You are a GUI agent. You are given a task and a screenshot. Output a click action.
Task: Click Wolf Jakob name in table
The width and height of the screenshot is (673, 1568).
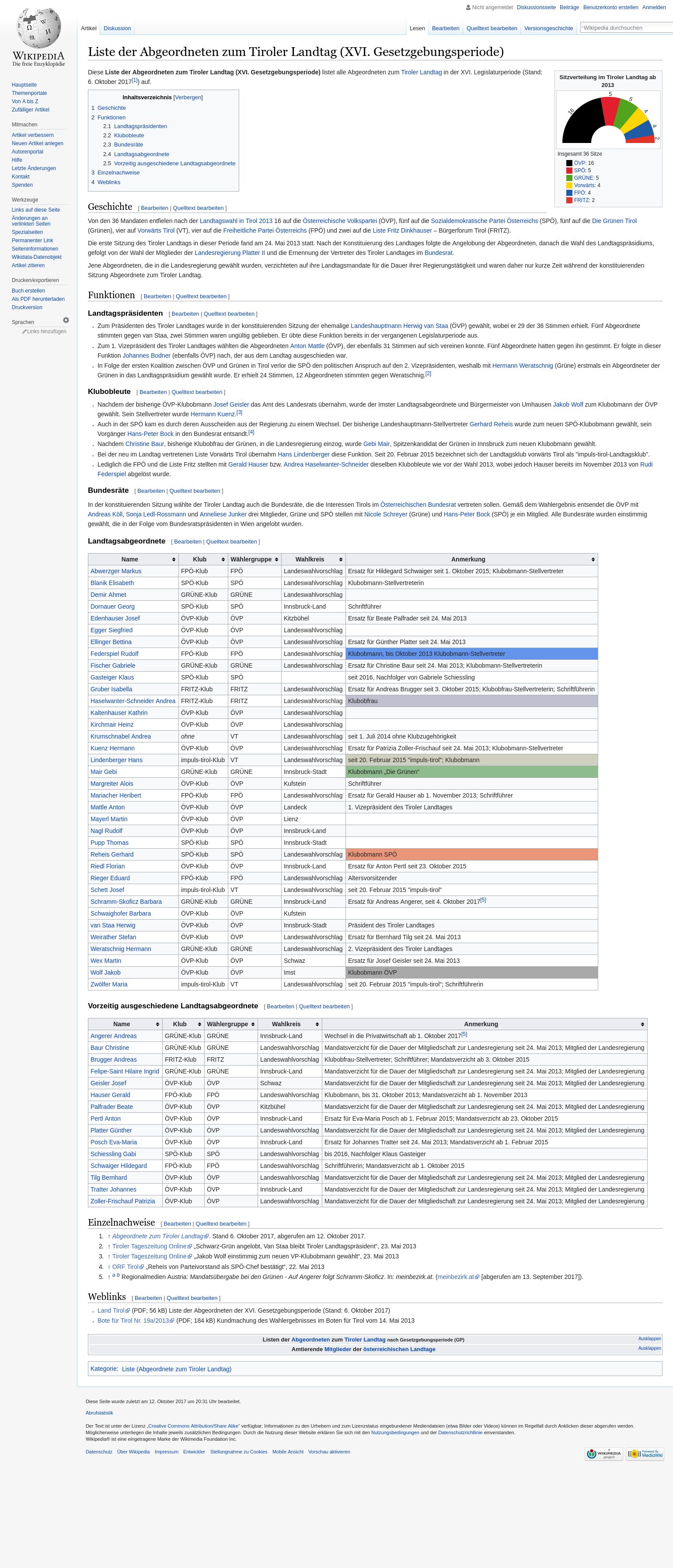point(106,973)
